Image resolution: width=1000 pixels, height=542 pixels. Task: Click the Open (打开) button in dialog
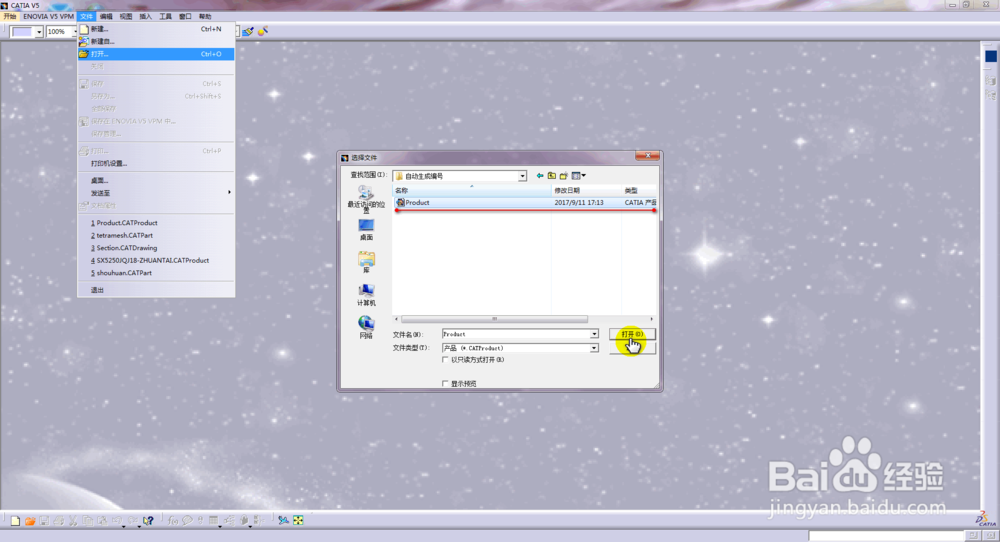(632, 334)
